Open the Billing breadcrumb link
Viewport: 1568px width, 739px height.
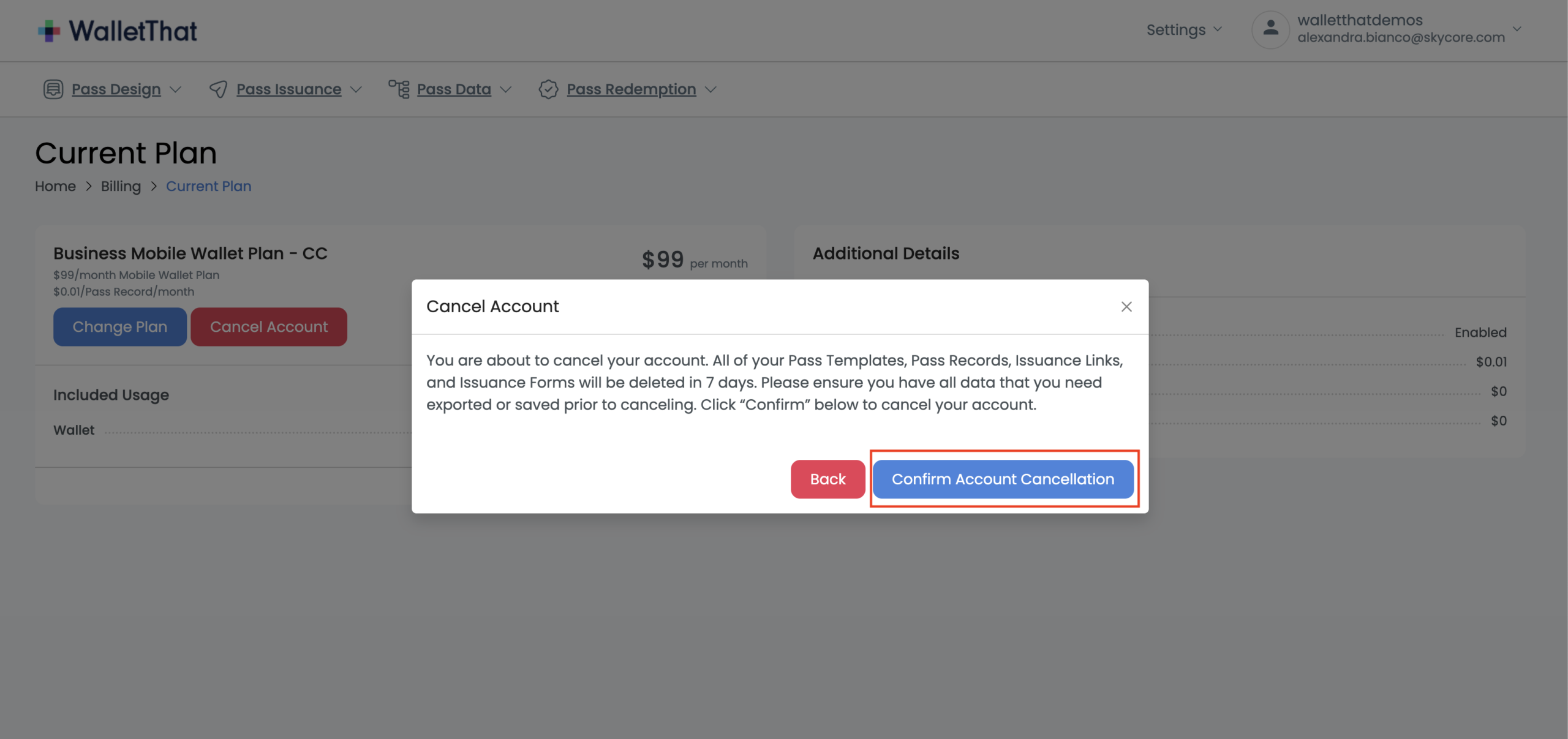121,186
